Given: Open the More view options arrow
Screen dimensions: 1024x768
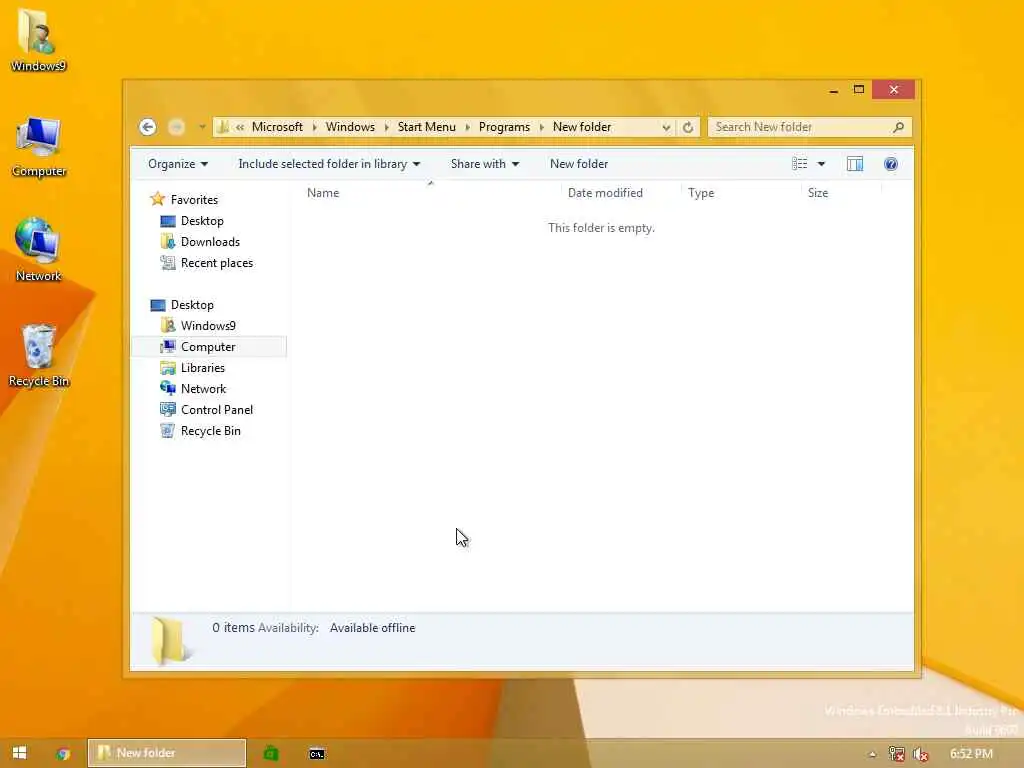Looking at the screenshot, I should click(x=821, y=164).
